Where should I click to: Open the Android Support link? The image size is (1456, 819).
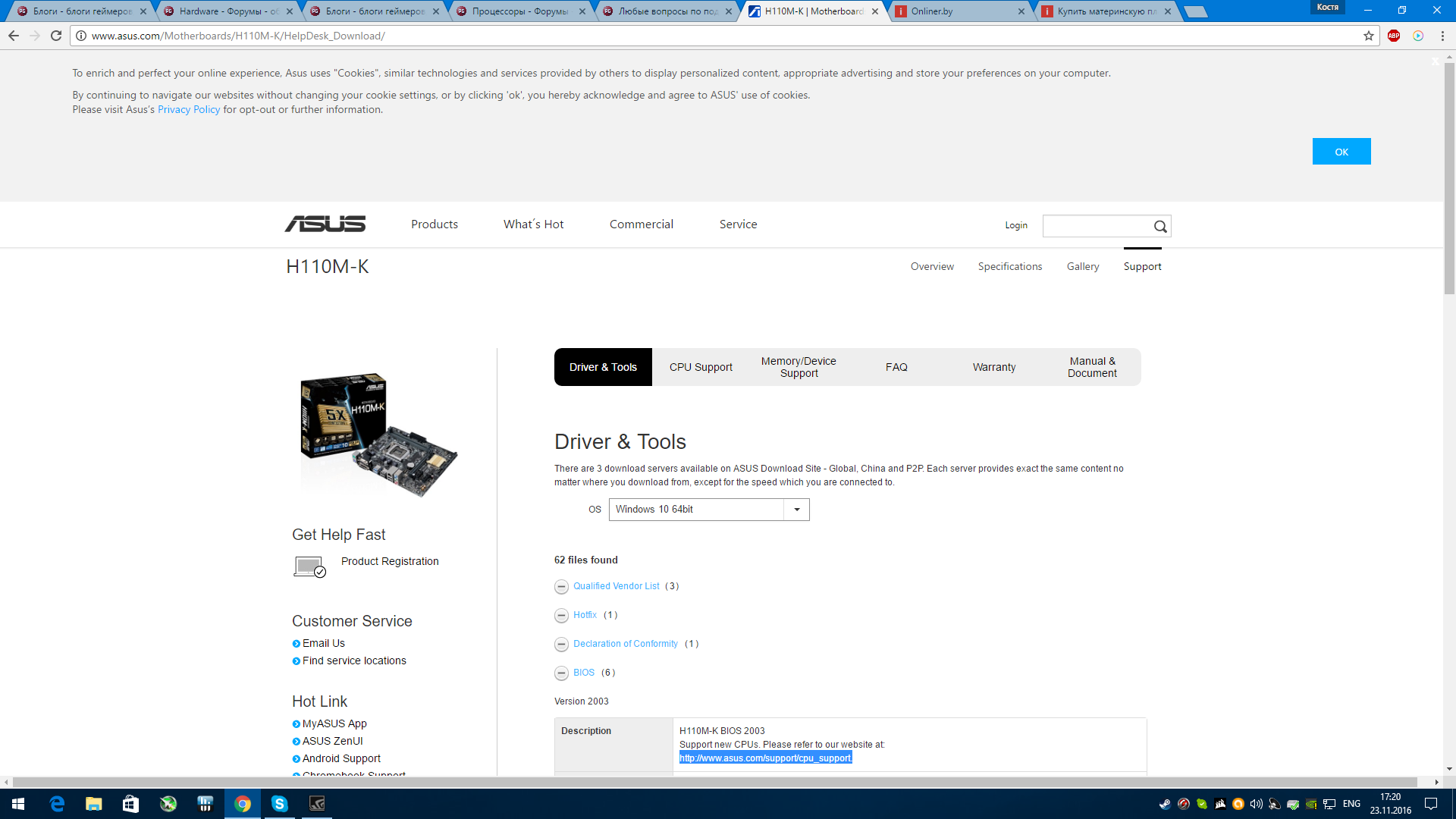[341, 758]
